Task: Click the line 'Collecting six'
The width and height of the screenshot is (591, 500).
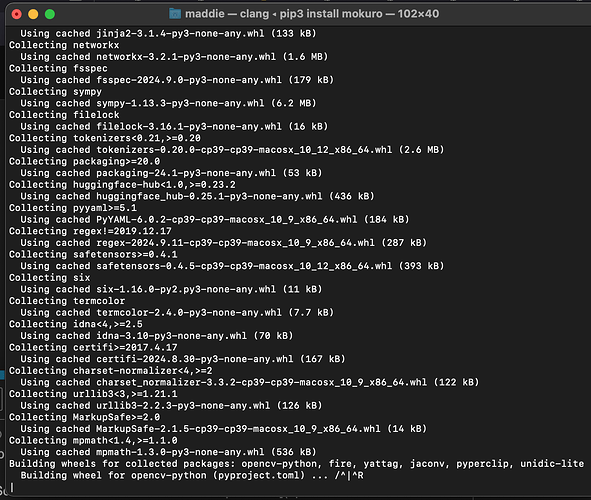Action: (x=50, y=278)
